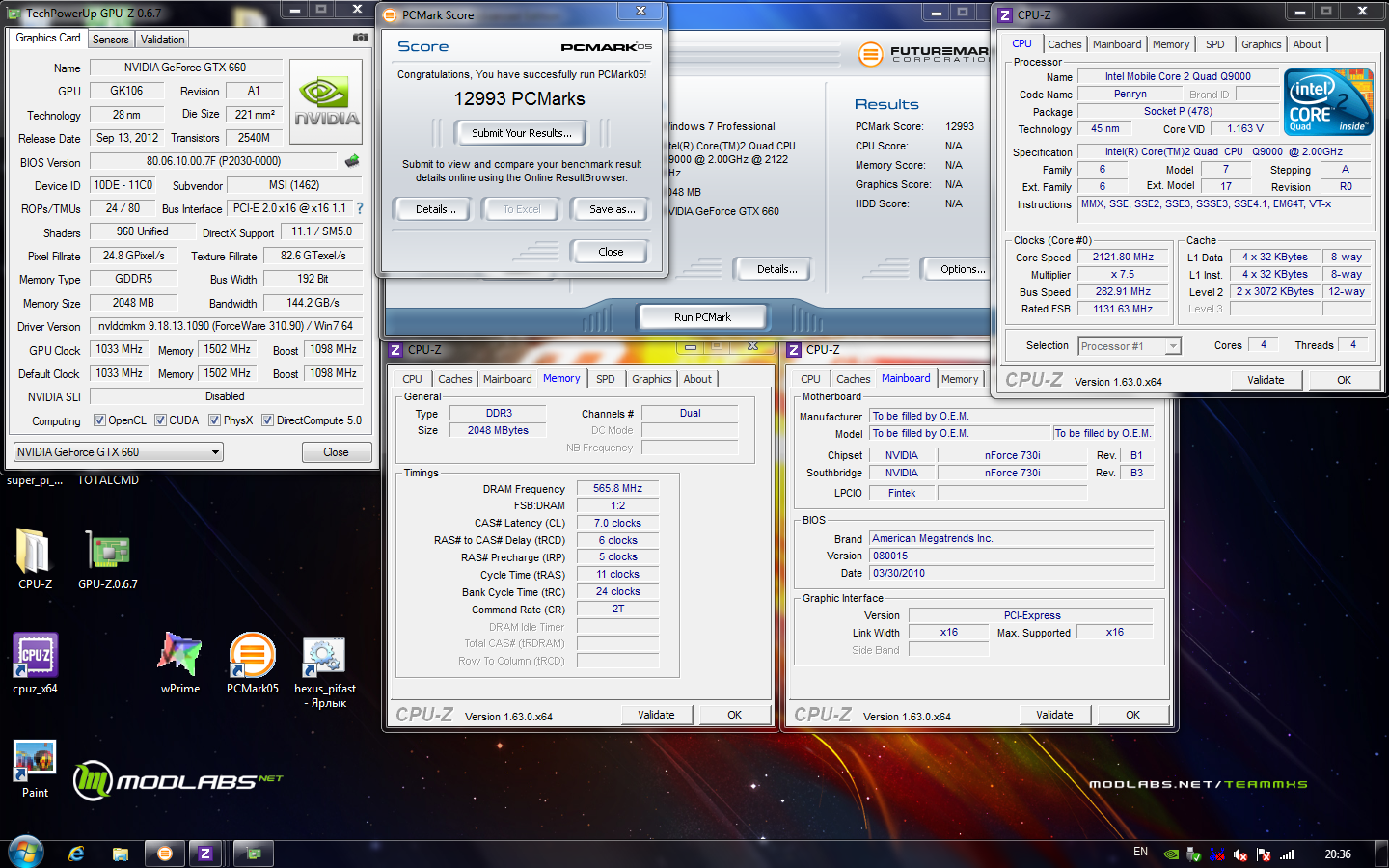Screen dimensions: 1389x868
Task: Click the Windows Start orb
Action: click(26, 853)
